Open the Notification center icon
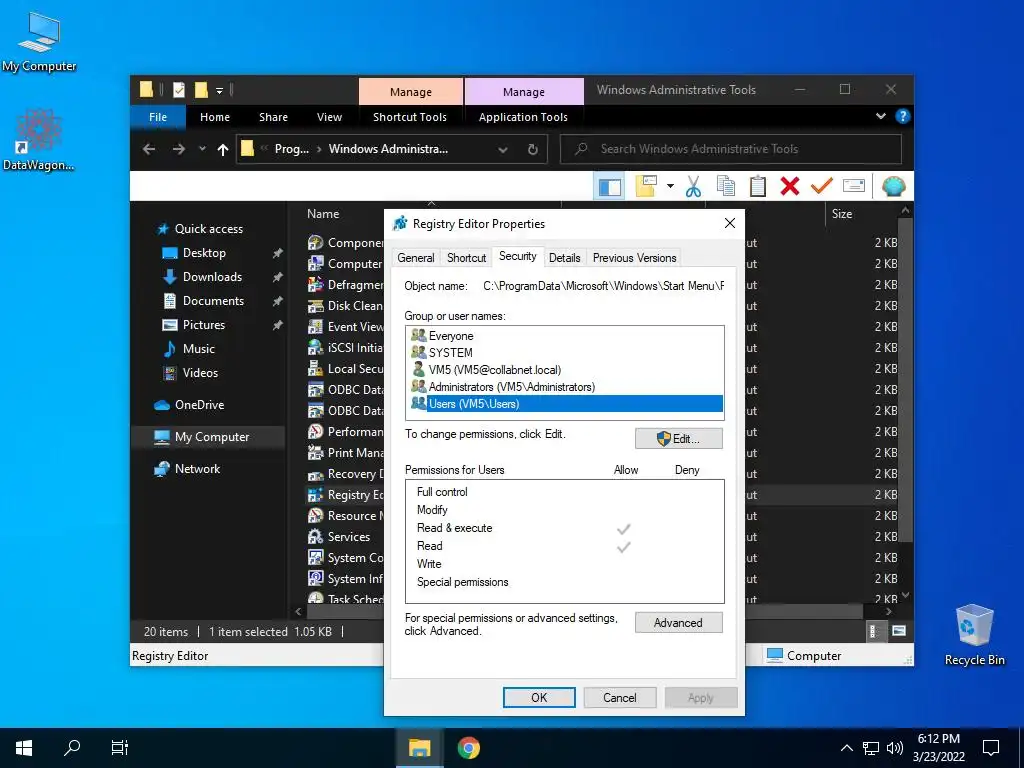Image resolution: width=1024 pixels, height=768 pixels. [991, 748]
